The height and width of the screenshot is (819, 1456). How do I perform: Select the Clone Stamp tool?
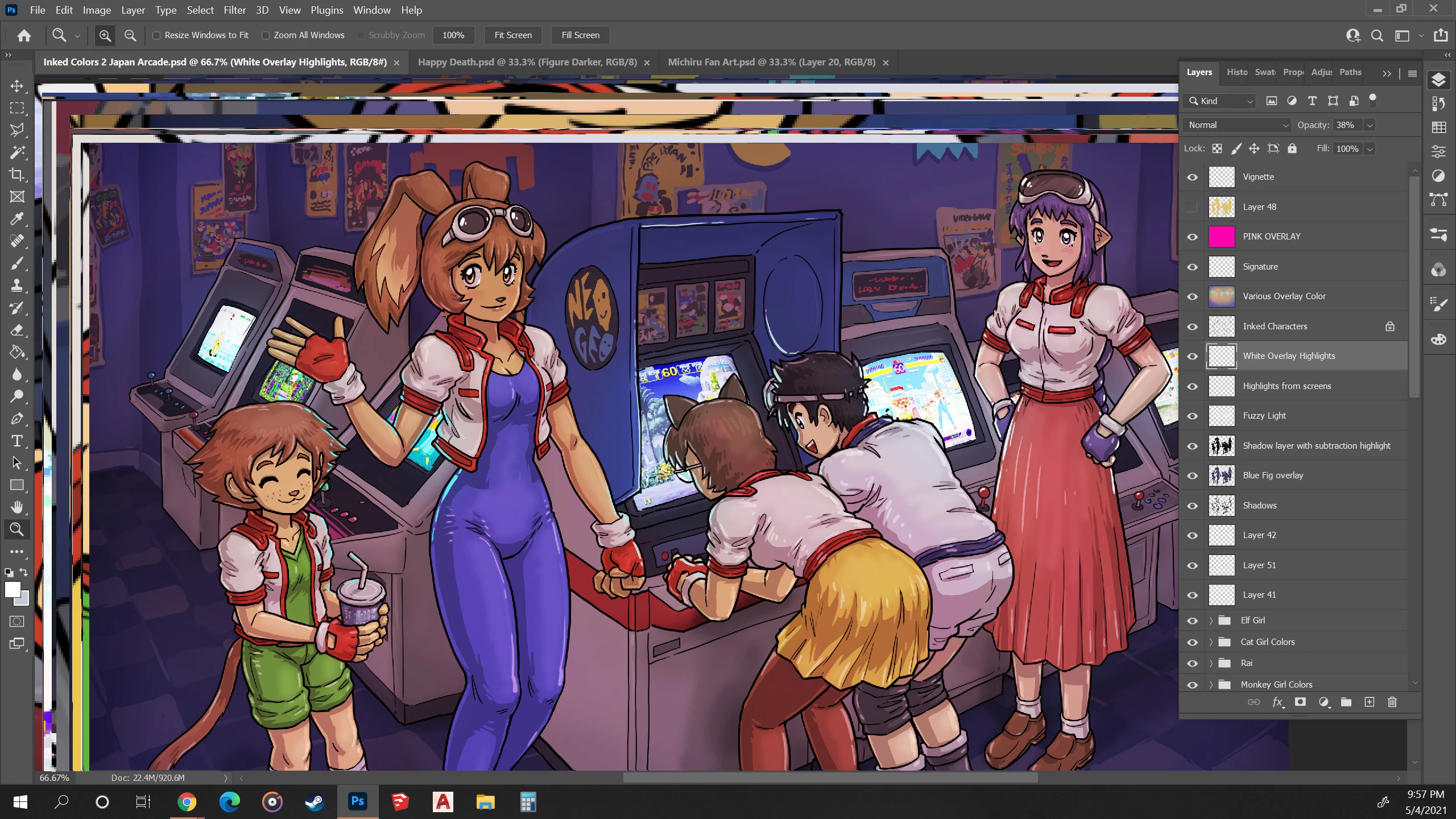pos(17,286)
